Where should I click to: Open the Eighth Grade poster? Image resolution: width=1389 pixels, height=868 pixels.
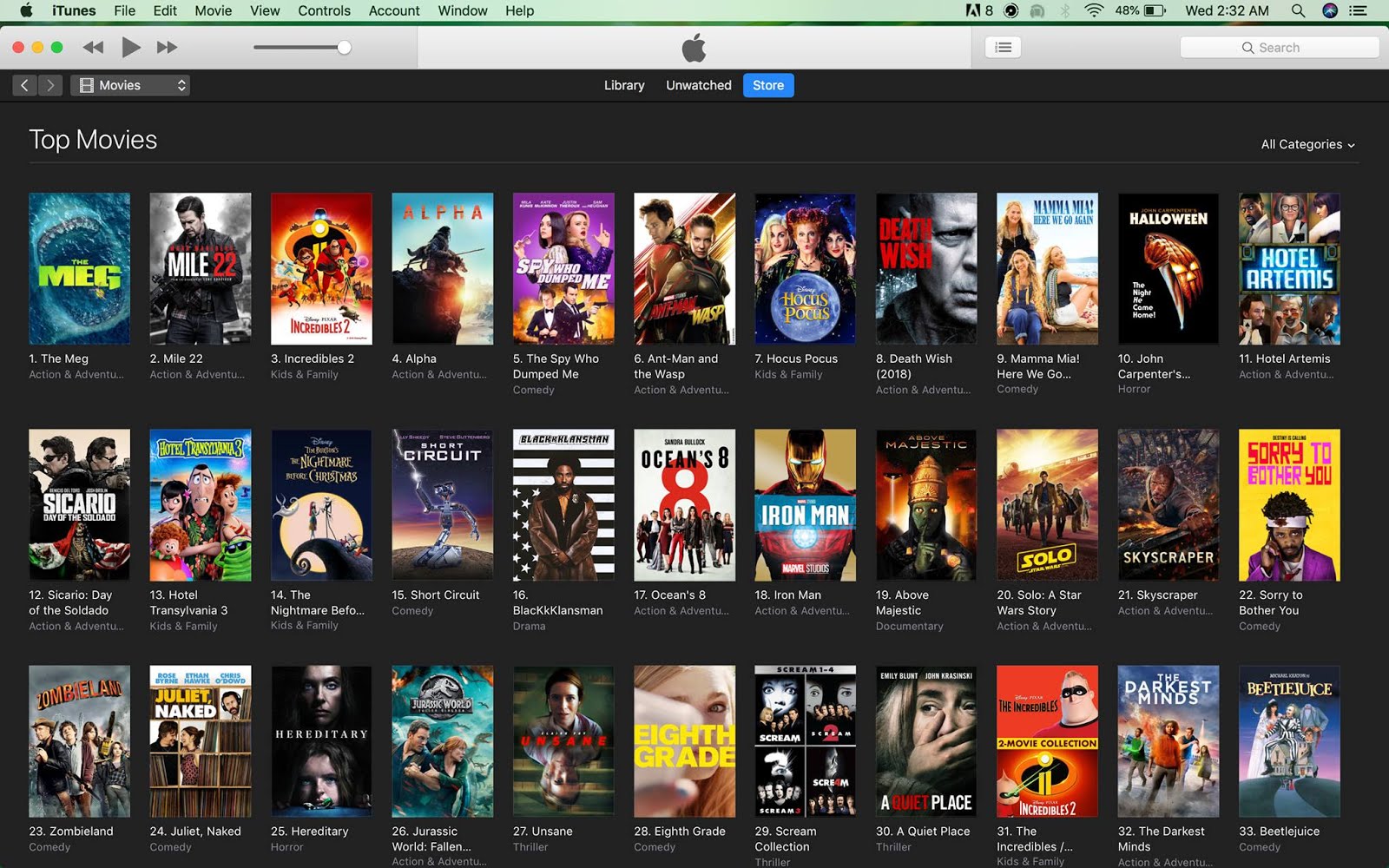click(x=685, y=741)
